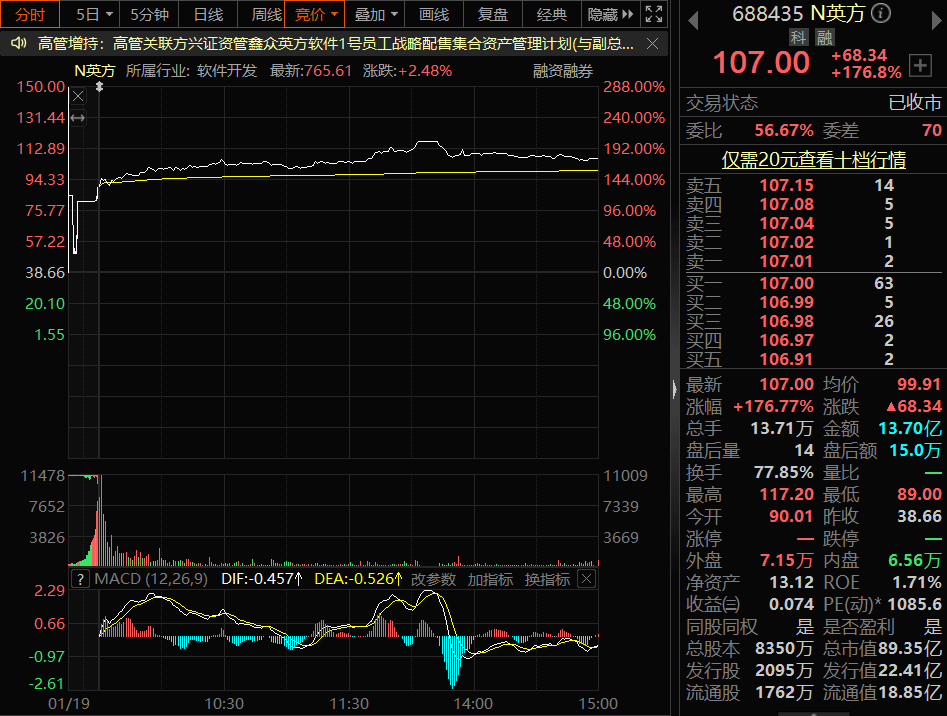This screenshot has height=716, width=947.
Task: Click the stock info icon beside N英方
Action: [880, 13]
